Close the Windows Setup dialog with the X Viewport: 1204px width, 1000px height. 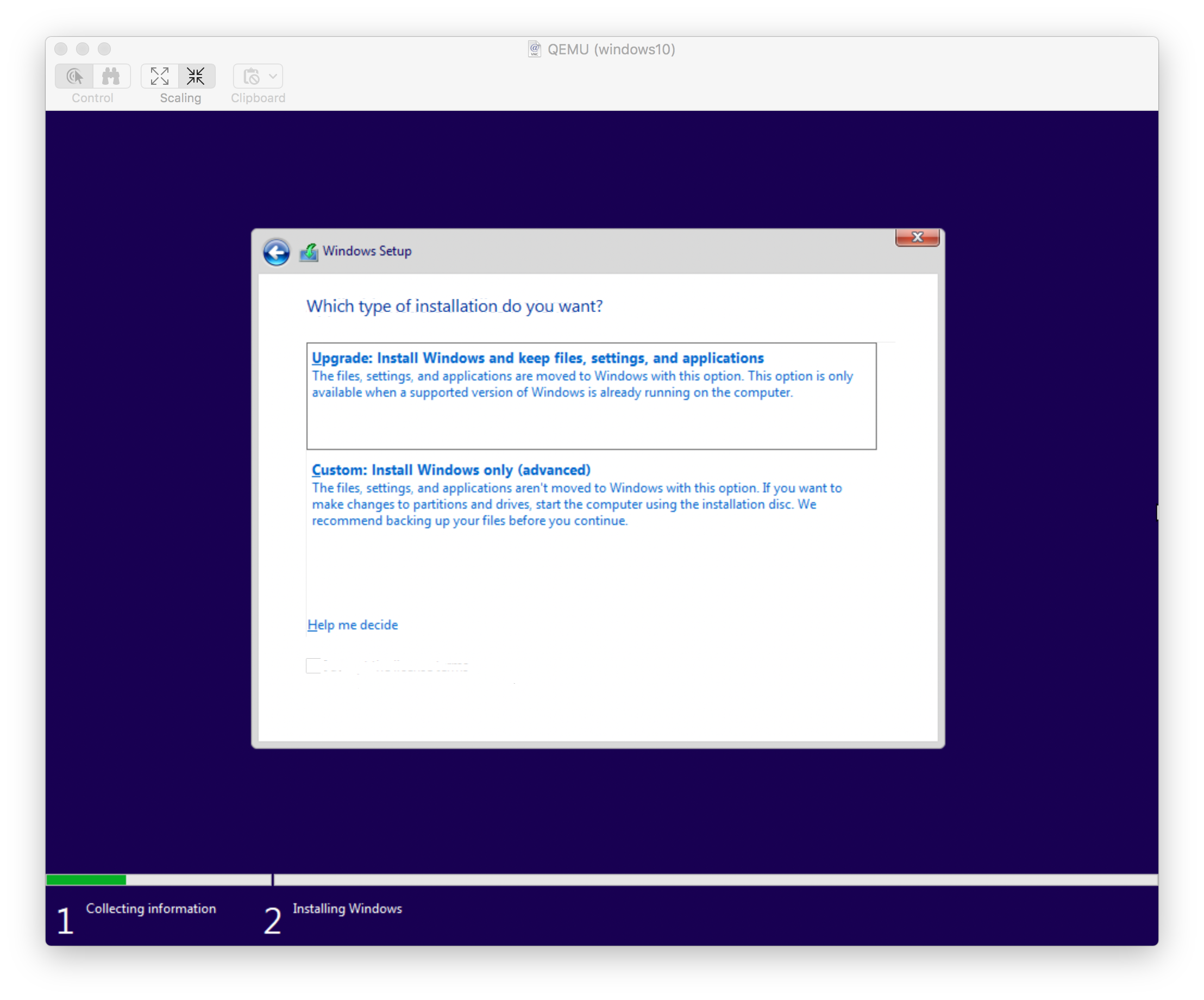[917, 237]
